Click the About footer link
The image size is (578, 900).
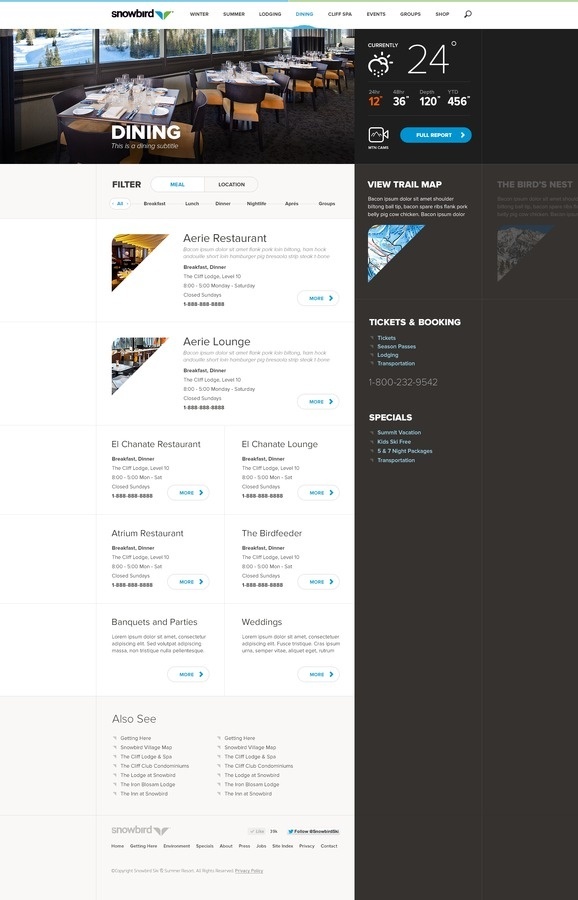click(226, 846)
